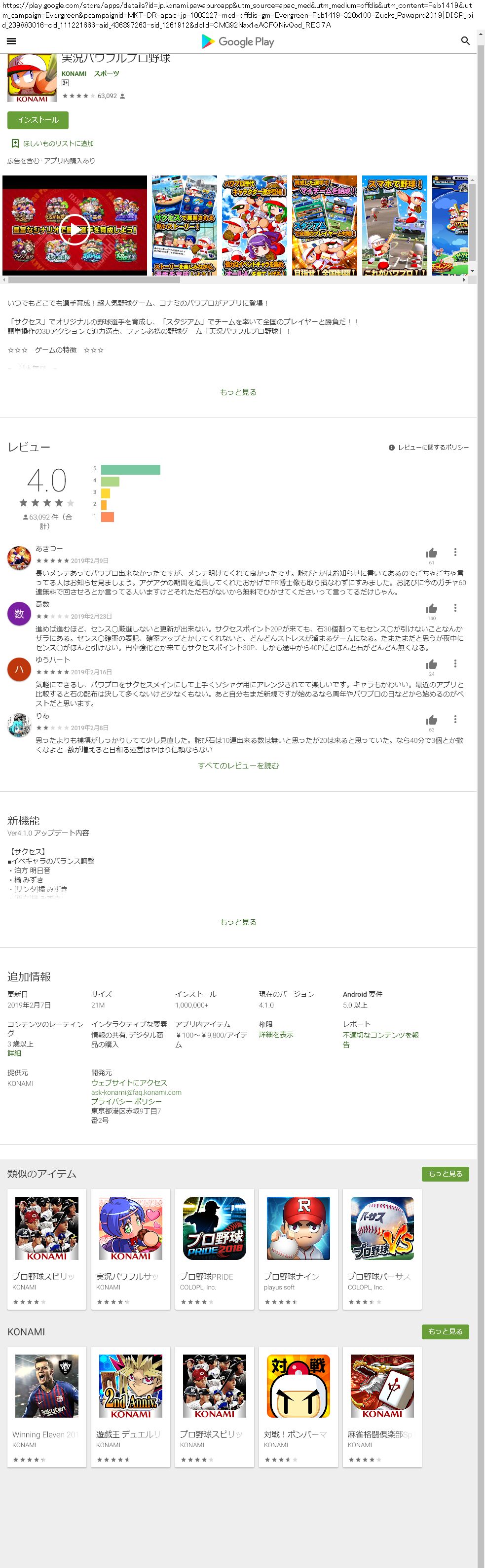Click the 5-star rating bar
485x1568 pixels.
coord(130,469)
